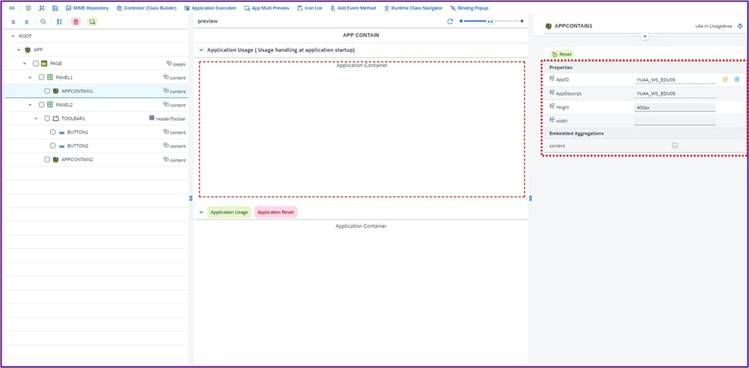
Task: Click the blue icon beside AppID field
Action: point(737,79)
